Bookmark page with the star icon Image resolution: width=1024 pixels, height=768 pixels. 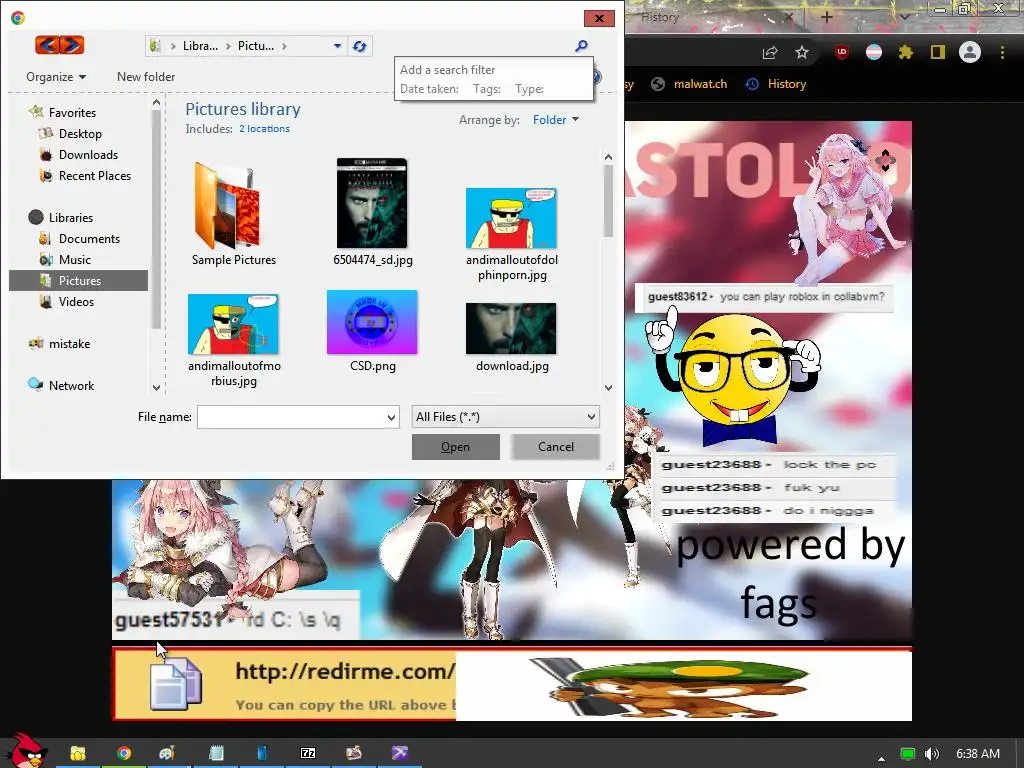[x=802, y=52]
